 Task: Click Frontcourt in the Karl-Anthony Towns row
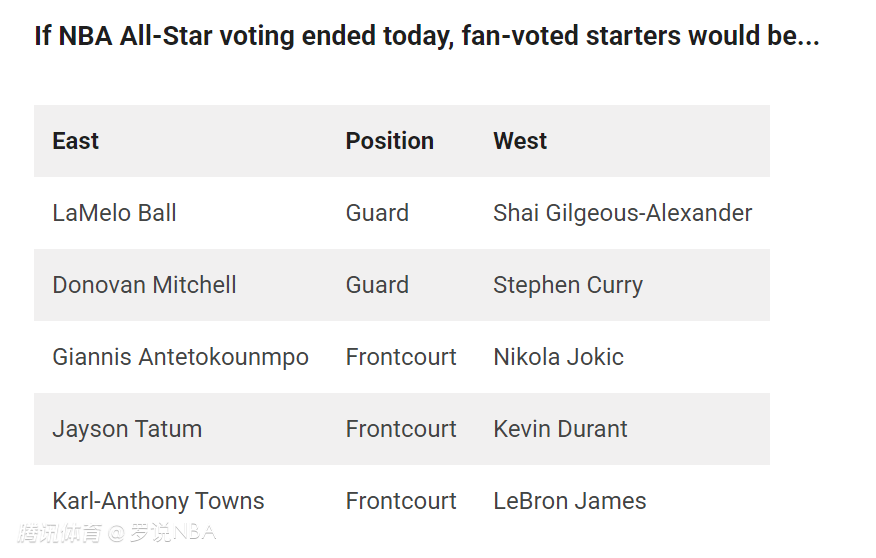401,501
